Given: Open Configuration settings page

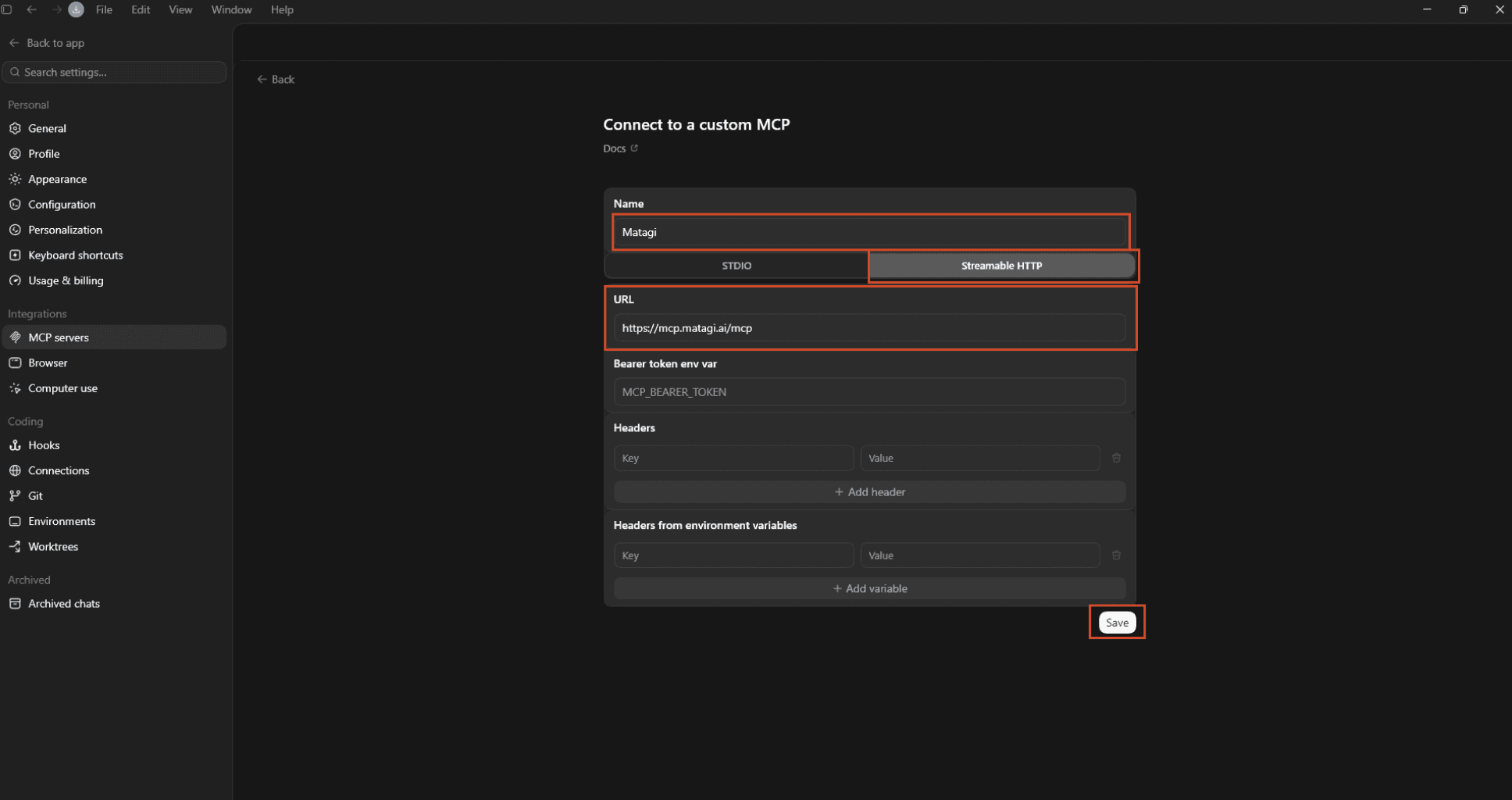Looking at the screenshot, I should click(114, 205).
